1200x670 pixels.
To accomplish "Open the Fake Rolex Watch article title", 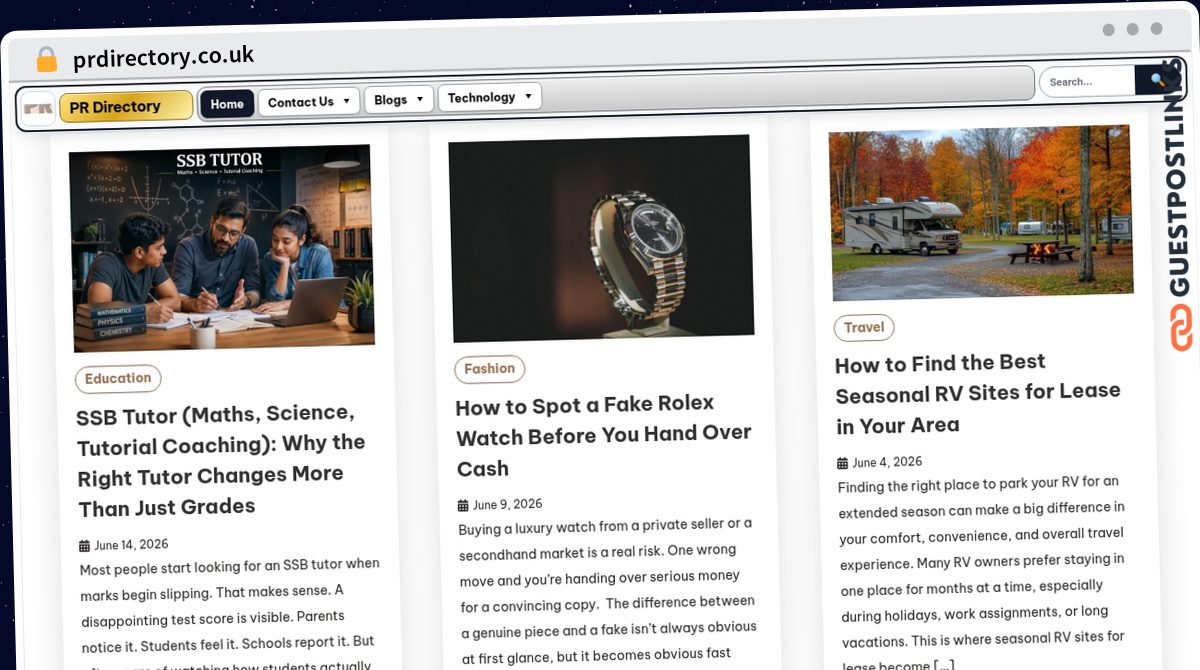I will pos(603,436).
